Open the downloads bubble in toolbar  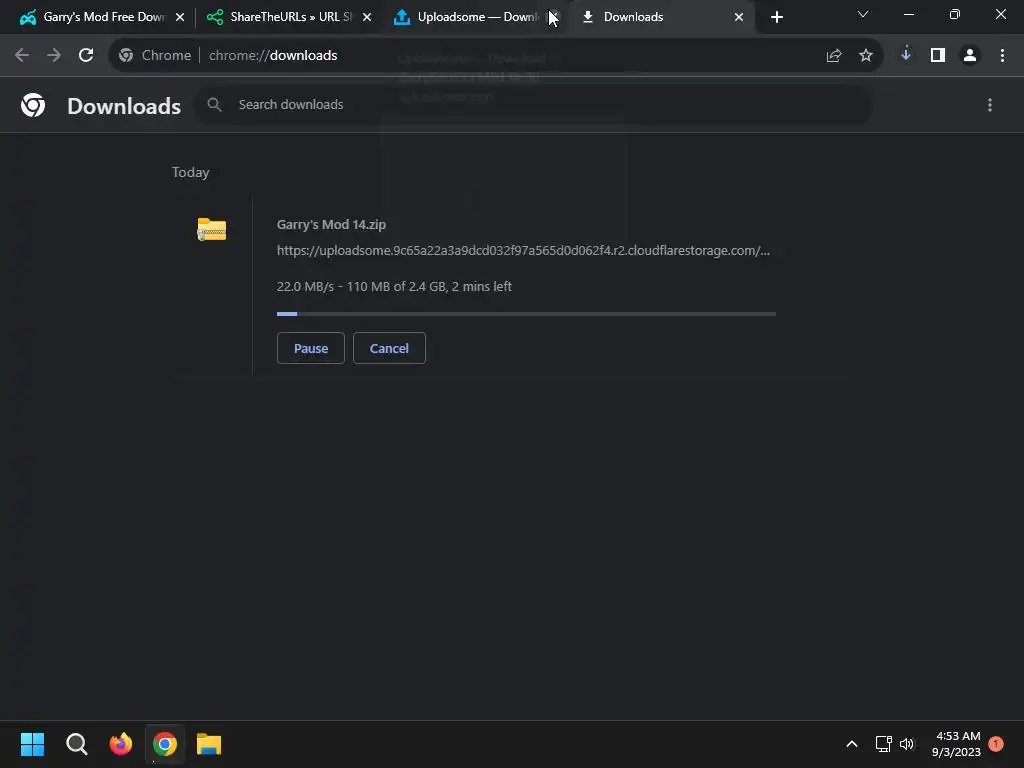point(906,55)
